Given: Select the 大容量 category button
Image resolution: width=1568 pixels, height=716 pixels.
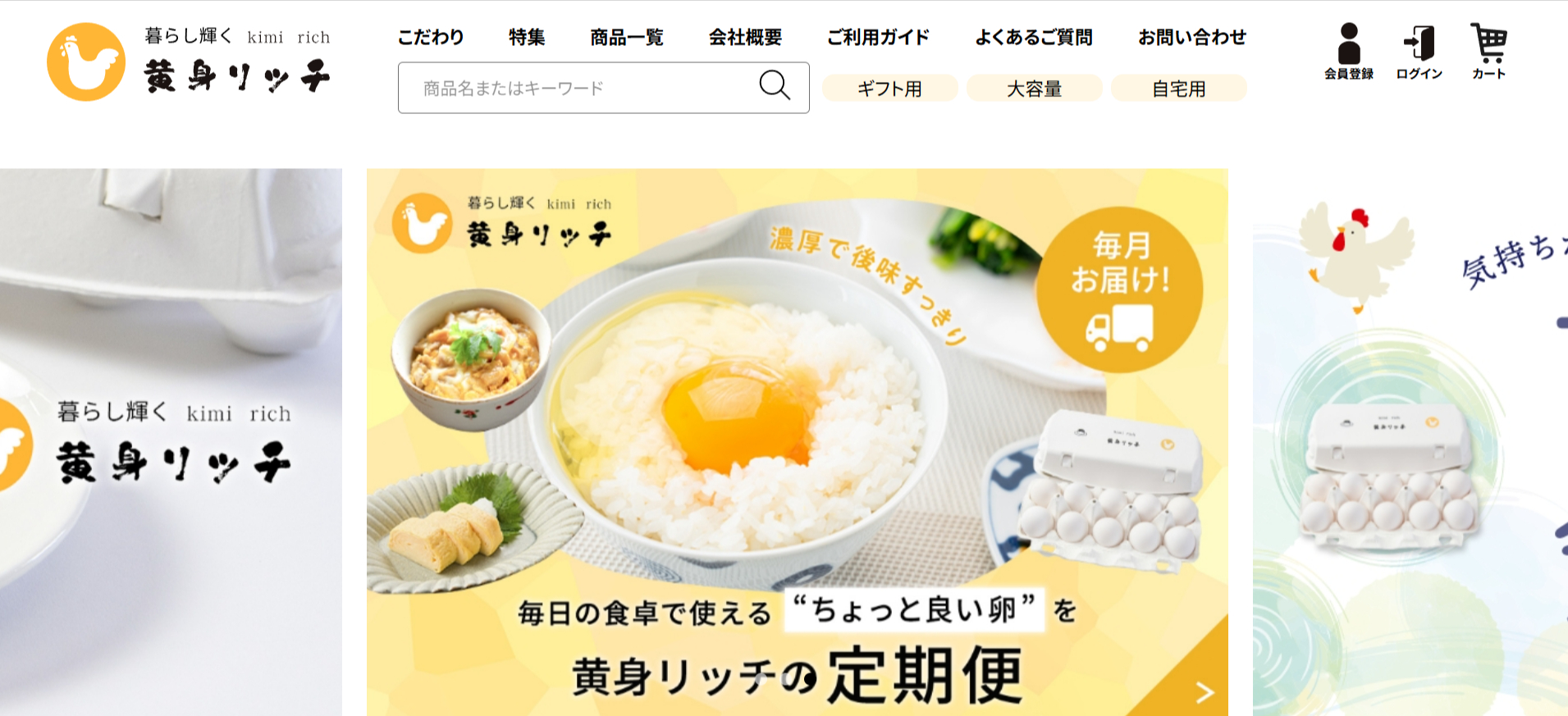Looking at the screenshot, I should [x=1035, y=88].
